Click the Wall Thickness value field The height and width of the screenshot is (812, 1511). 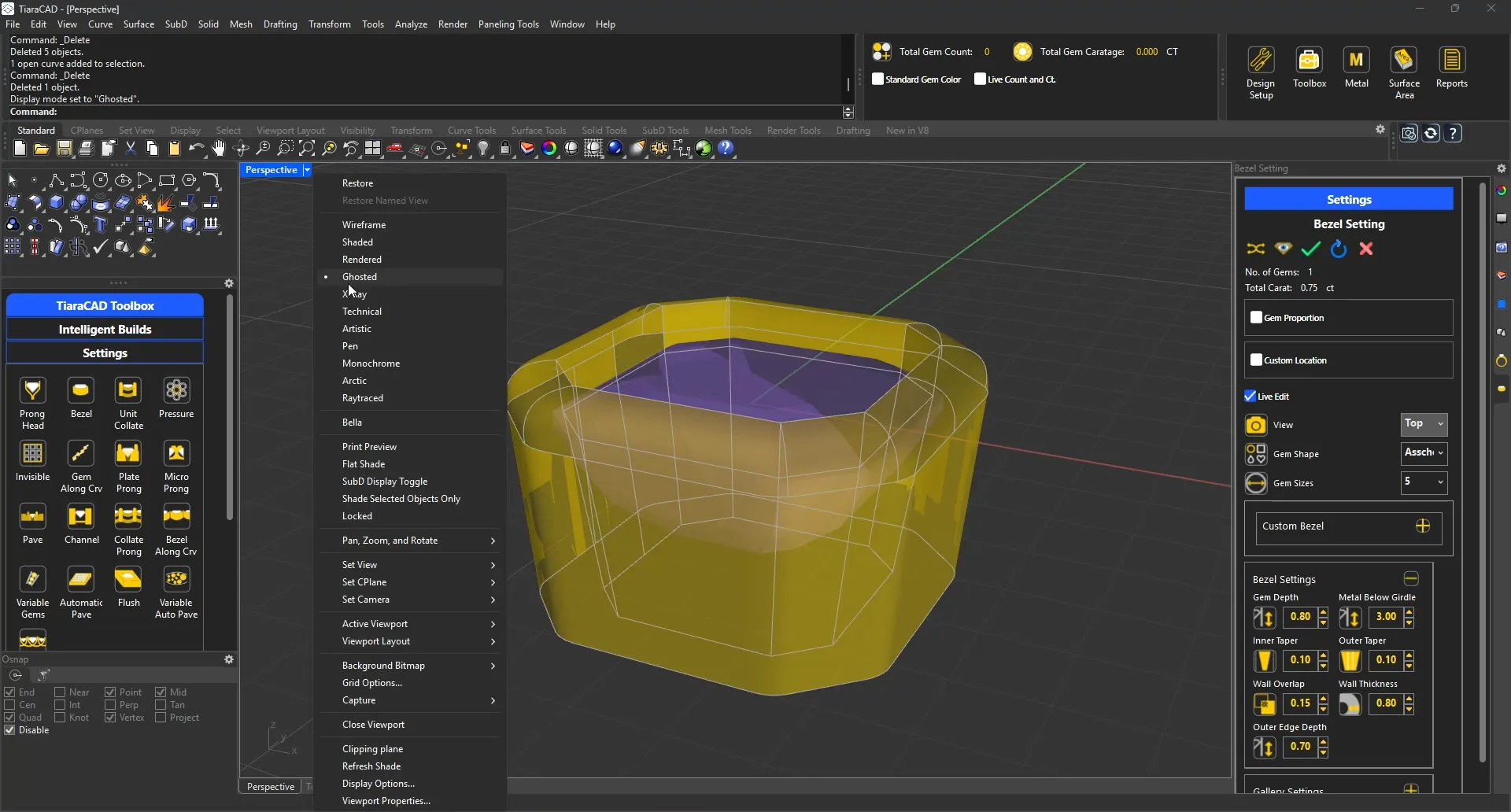(1386, 704)
